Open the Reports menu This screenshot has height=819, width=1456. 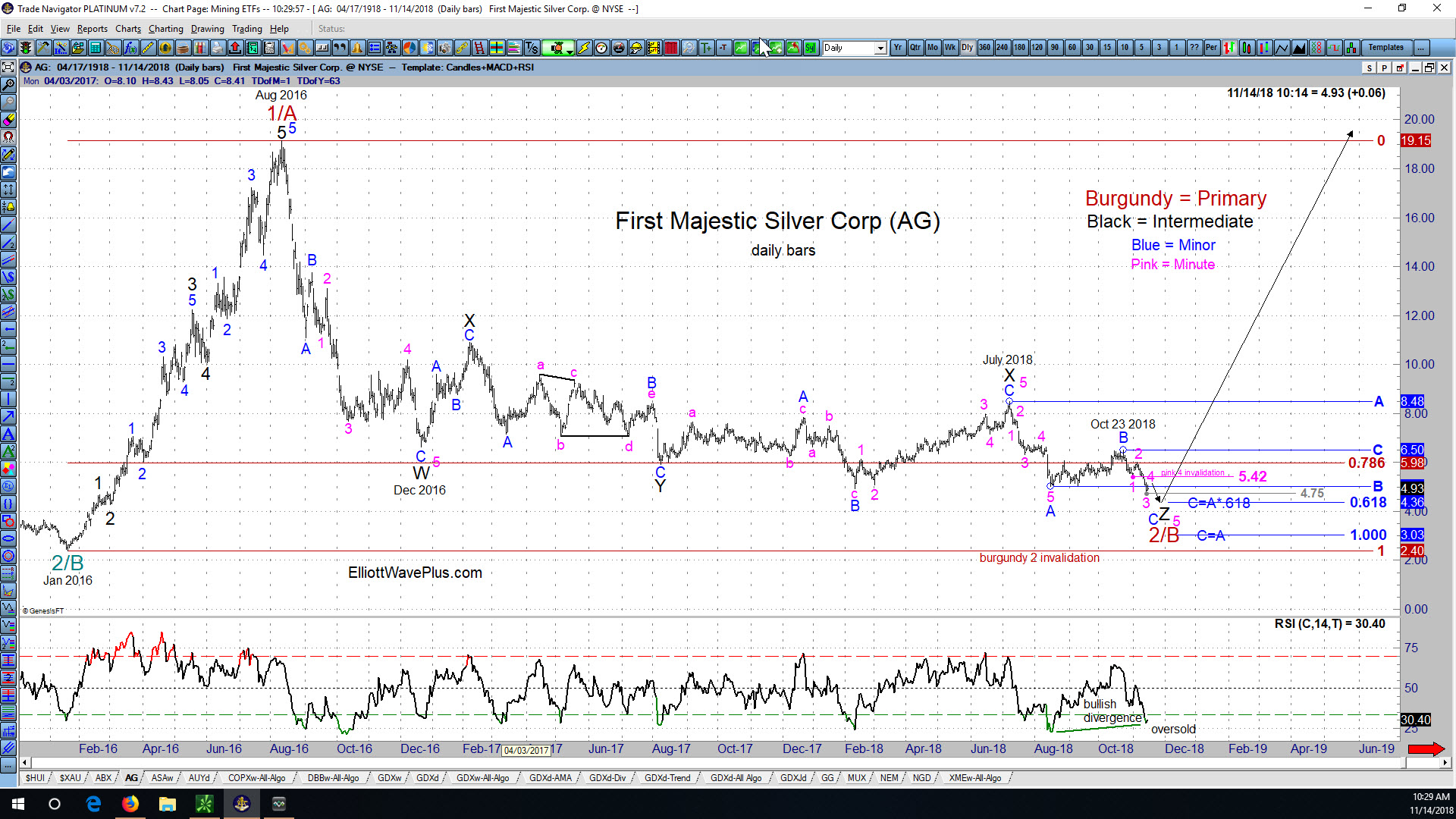tap(93, 29)
